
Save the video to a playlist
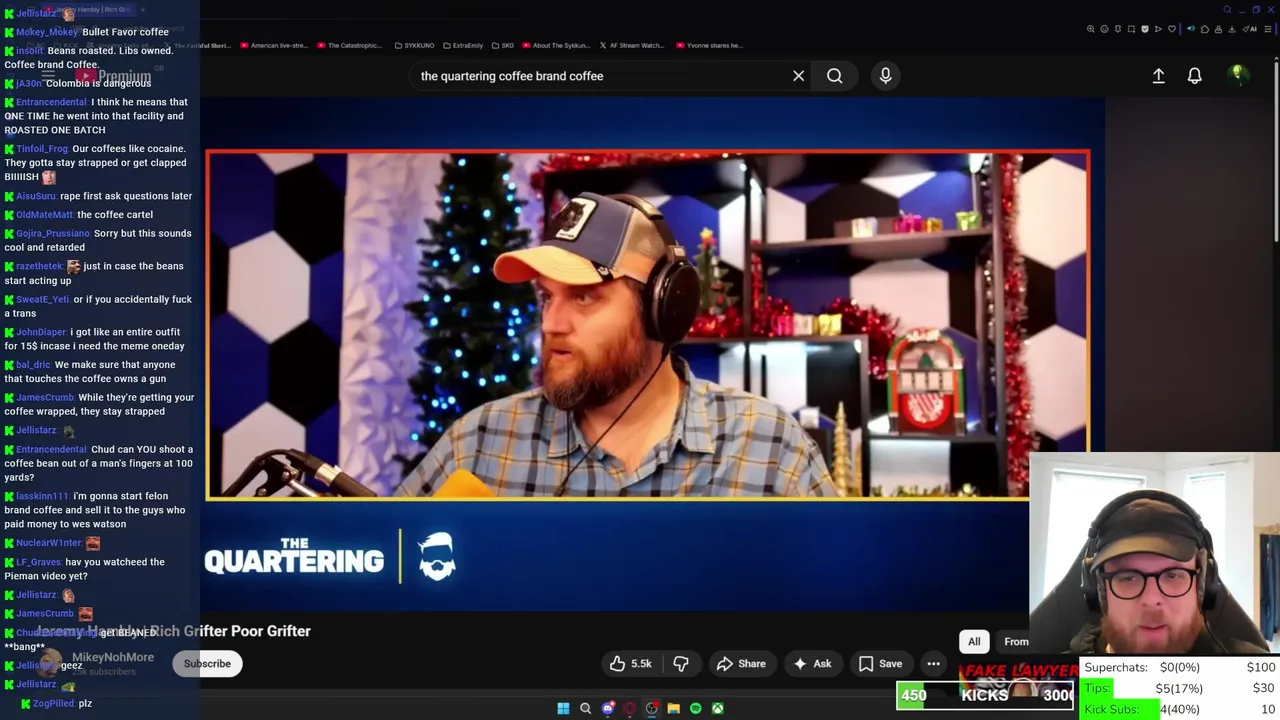880,664
